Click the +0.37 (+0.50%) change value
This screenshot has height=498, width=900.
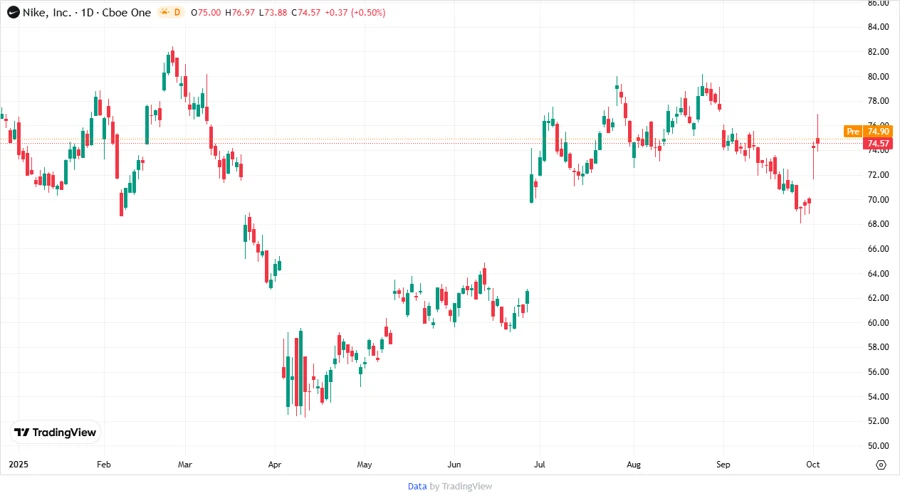pyautogui.click(x=357, y=12)
